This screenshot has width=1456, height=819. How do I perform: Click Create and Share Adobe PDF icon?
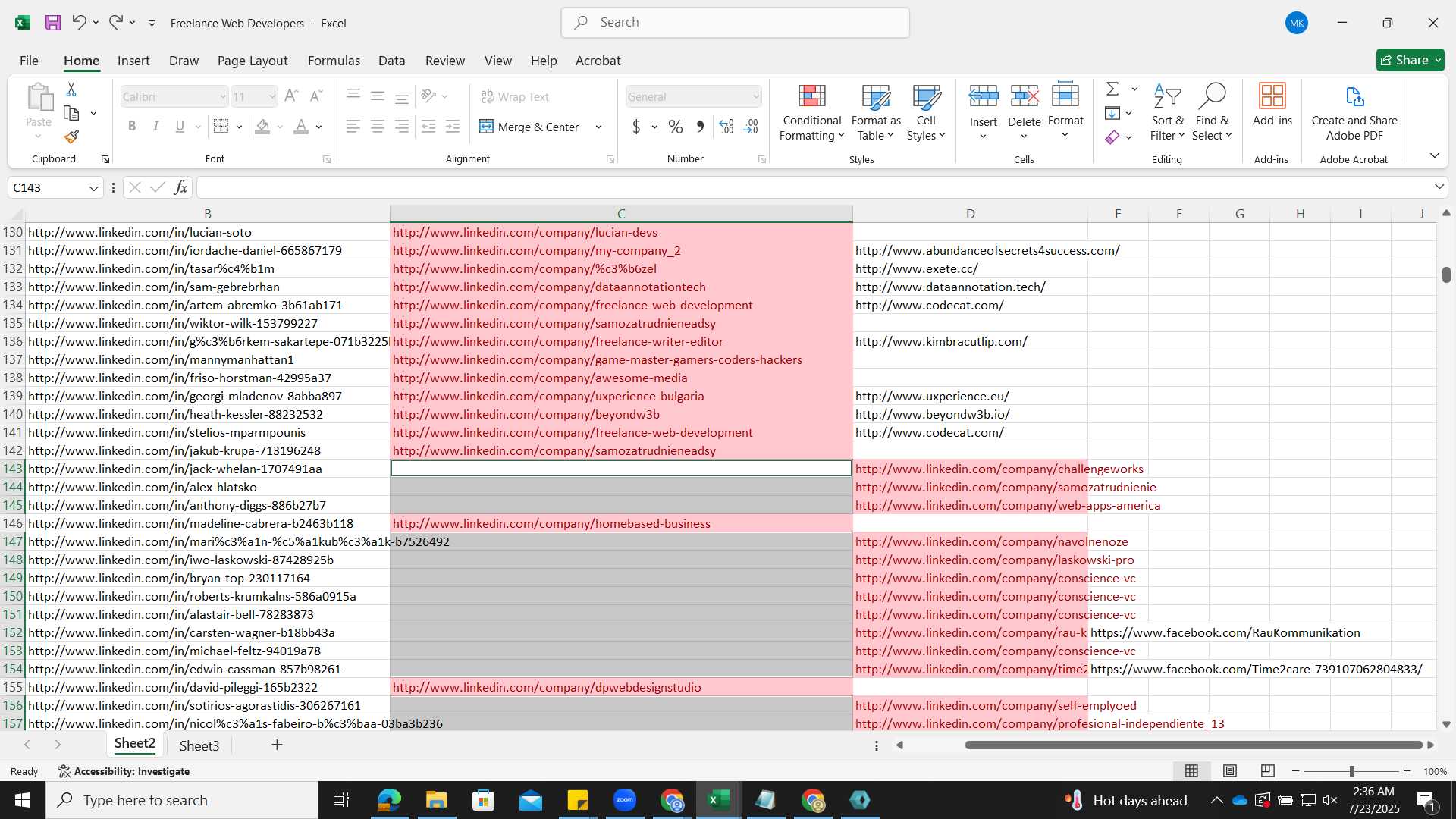(1354, 112)
